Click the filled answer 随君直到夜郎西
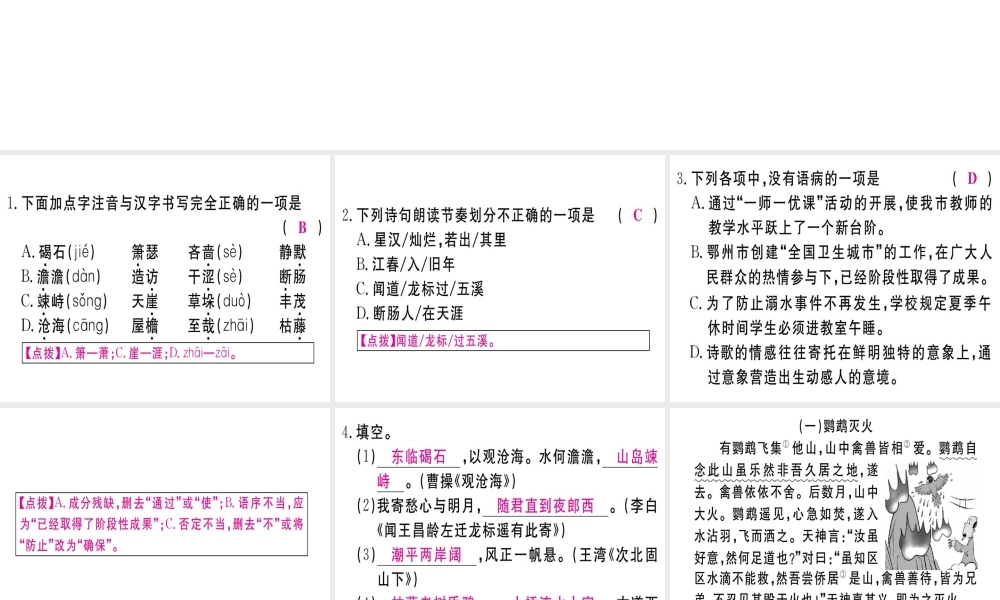The width and height of the screenshot is (1000, 600). 545,506
